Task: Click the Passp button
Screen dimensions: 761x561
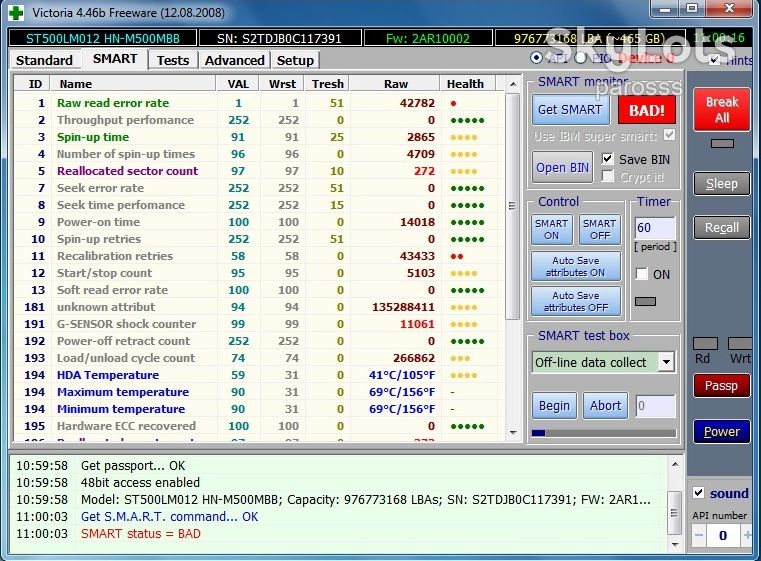Action: click(x=721, y=386)
